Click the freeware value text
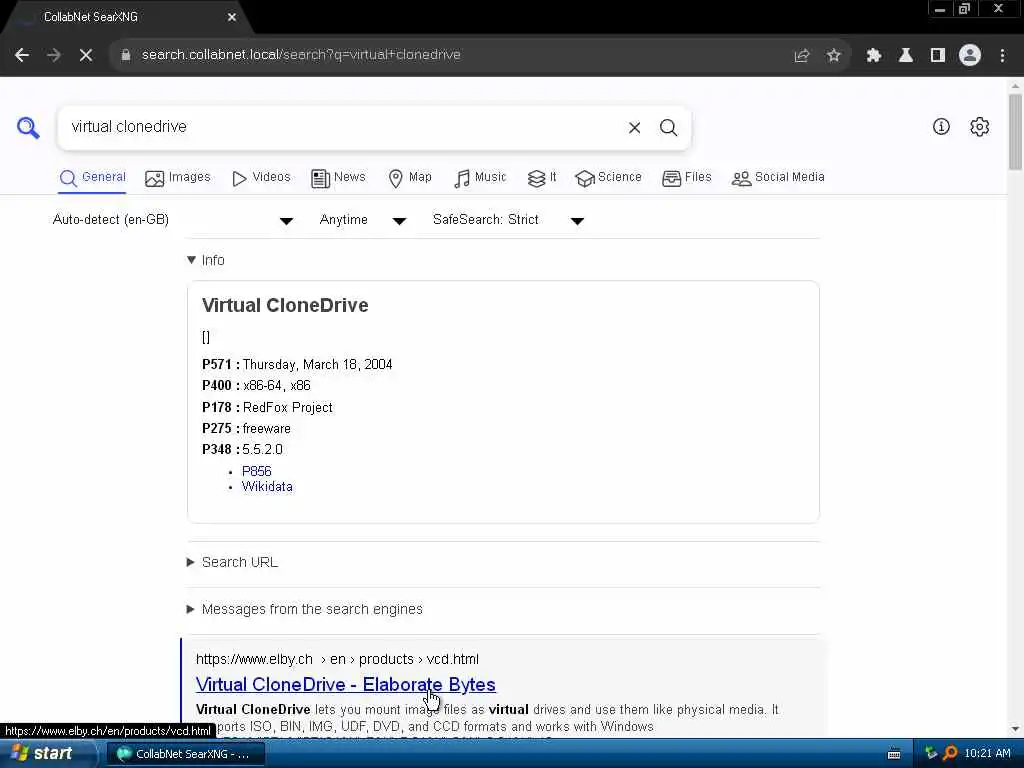This screenshot has width=1024, height=768. click(266, 429)
